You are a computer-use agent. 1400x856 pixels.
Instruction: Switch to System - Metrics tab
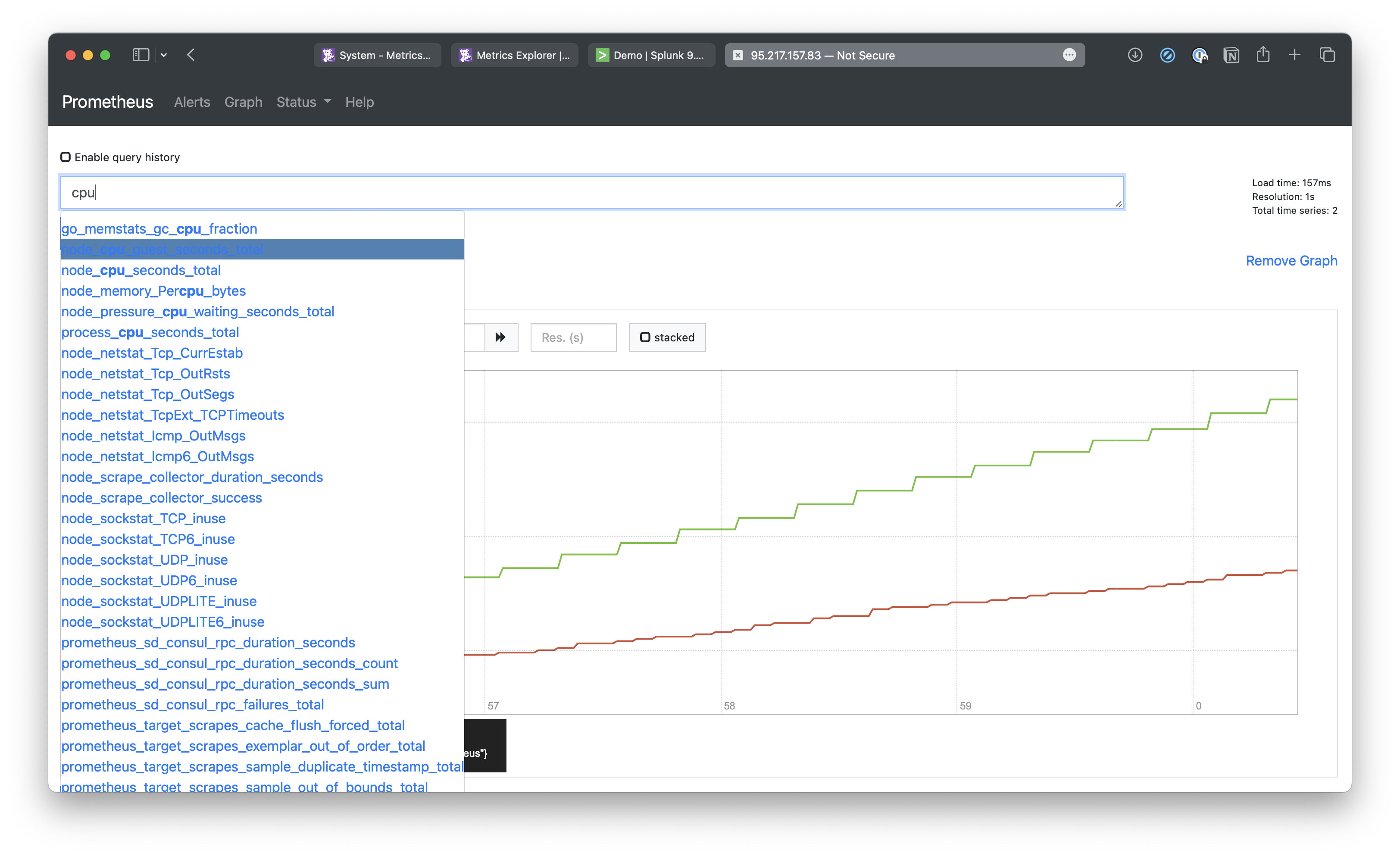coord(377,55)
